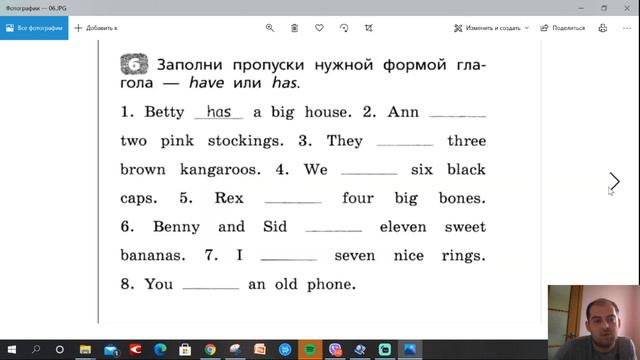Click the word 'has' after Betty
This screenshot has width=640, height=360.
pyautogui.click(x=219, y=111)
